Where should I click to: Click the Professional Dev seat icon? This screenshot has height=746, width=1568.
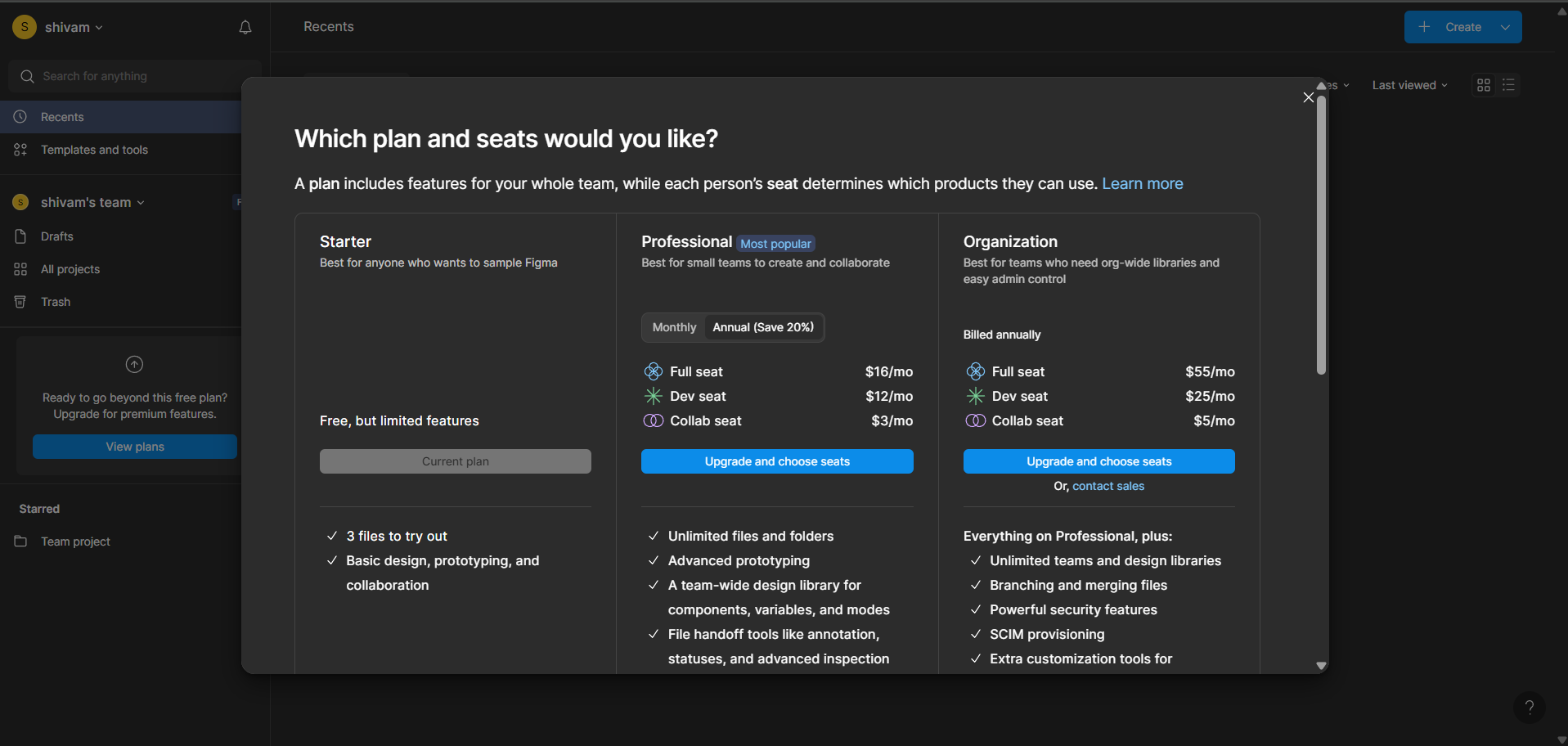tap(653, 396)
